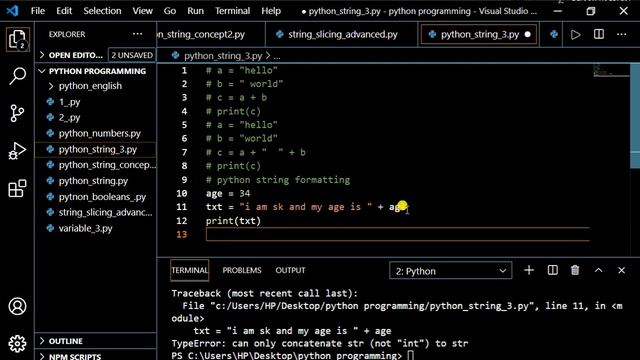Screen dimensions: 640x360
Task: Open the View menu
Action: [x=142, y=11]
